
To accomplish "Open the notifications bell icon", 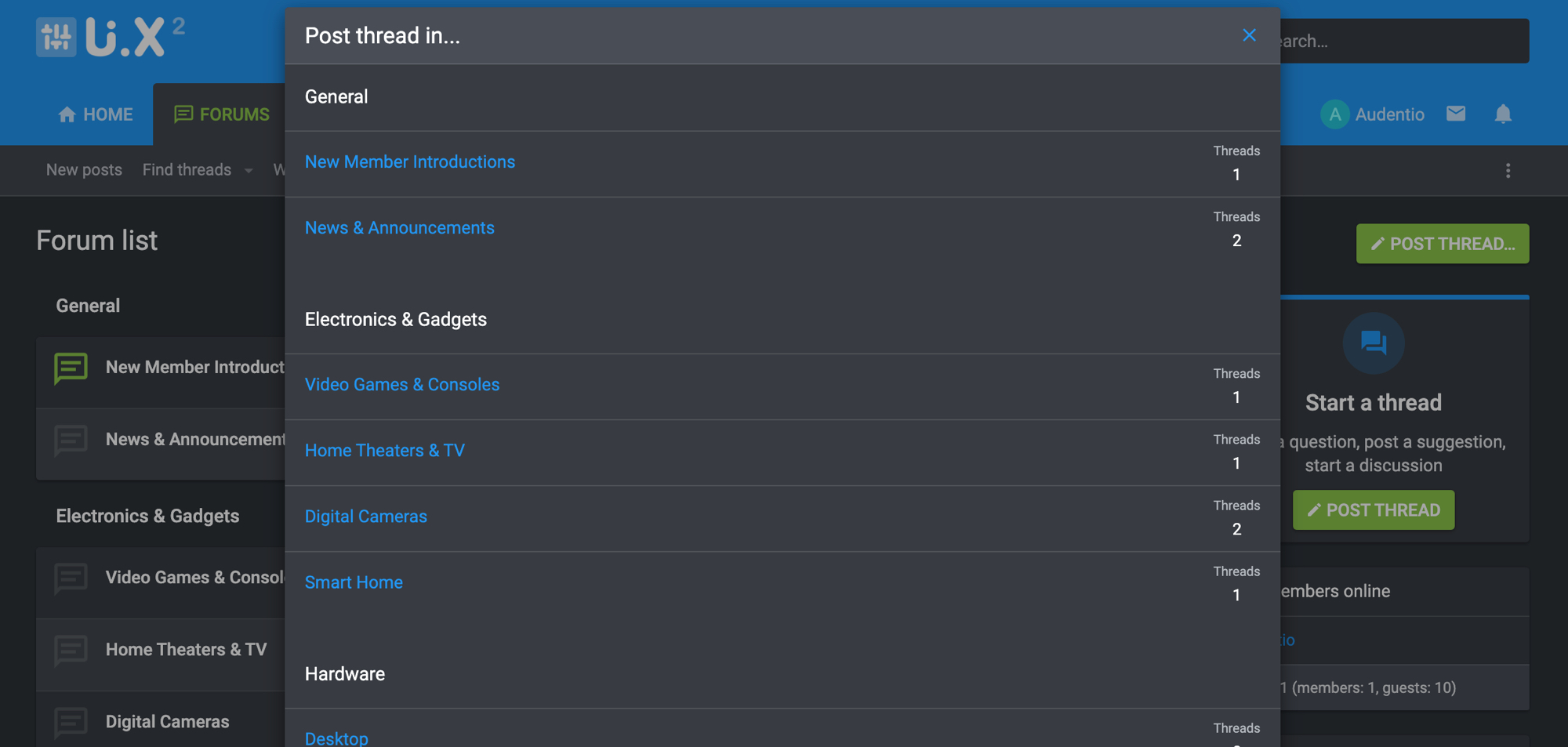I will coord(1502,114).
